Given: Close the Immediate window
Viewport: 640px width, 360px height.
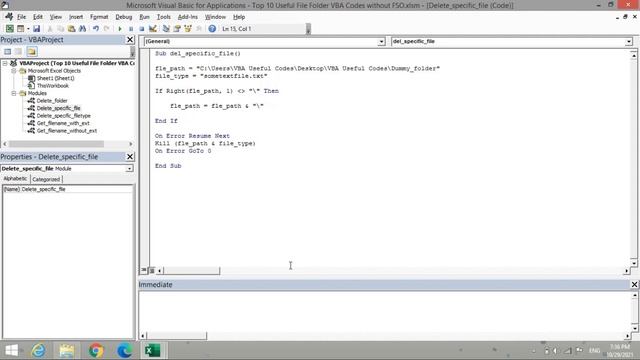Looking at the screenshot, I should 634,284.
